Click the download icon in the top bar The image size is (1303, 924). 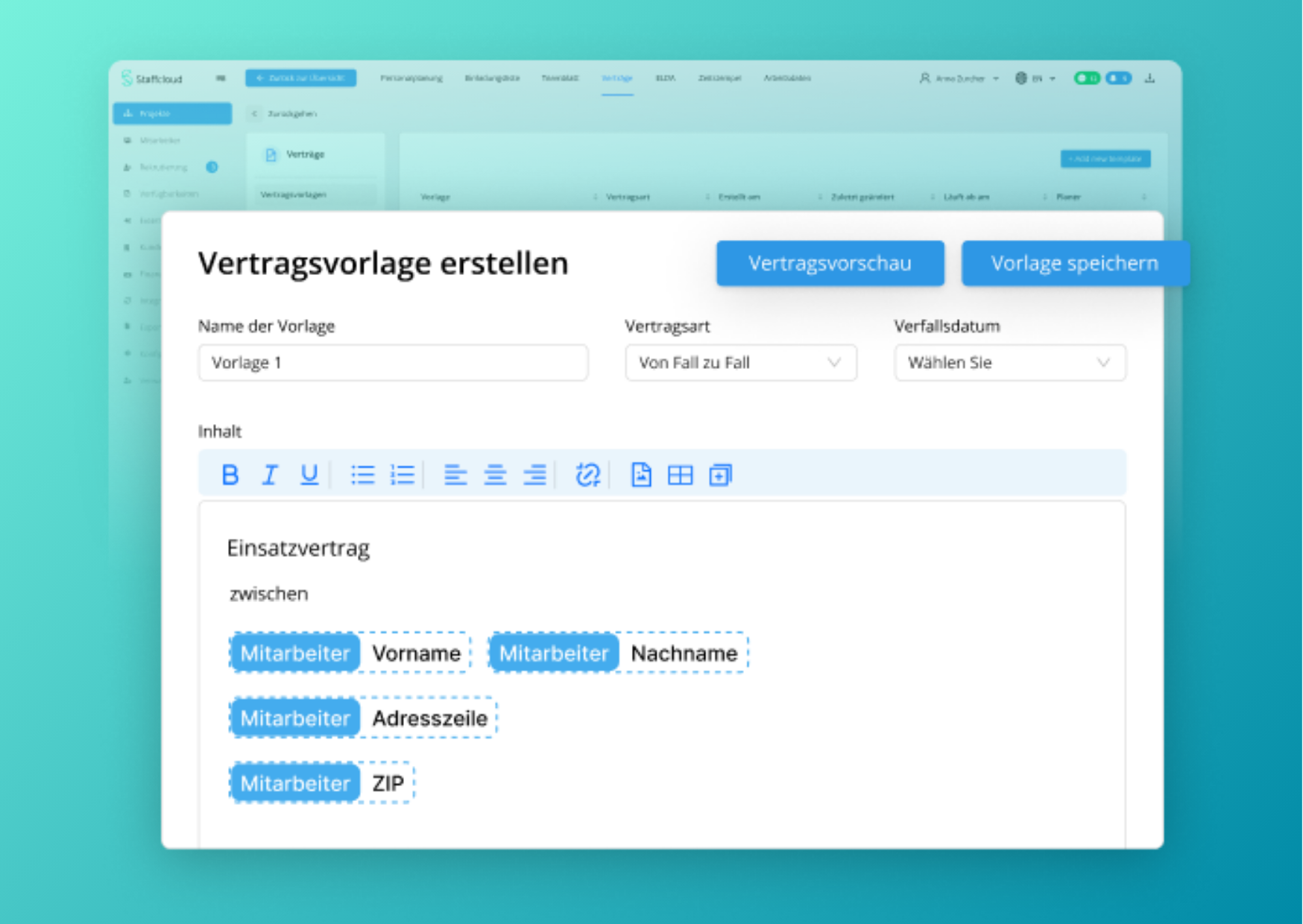tap(1150, 78)
